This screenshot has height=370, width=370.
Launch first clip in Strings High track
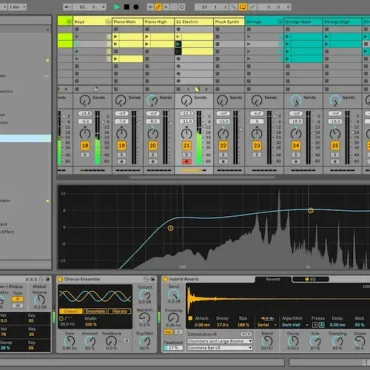click(327, 37)
